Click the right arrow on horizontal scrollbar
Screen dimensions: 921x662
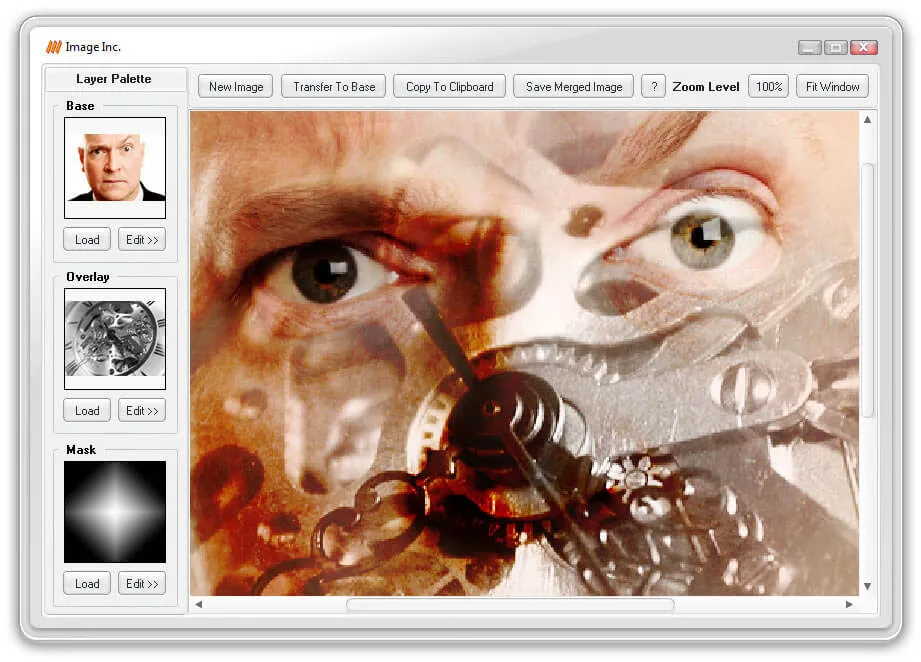(850, 604)
